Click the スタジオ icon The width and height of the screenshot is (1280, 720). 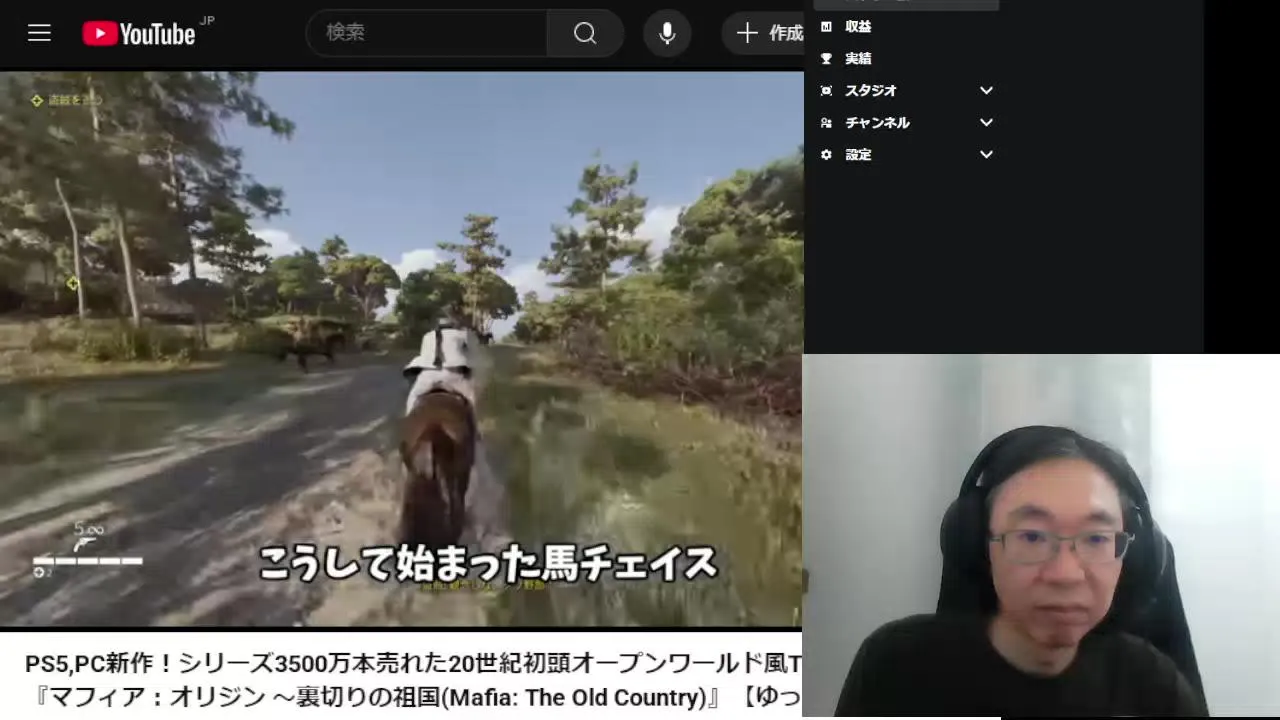click(826, 91)
